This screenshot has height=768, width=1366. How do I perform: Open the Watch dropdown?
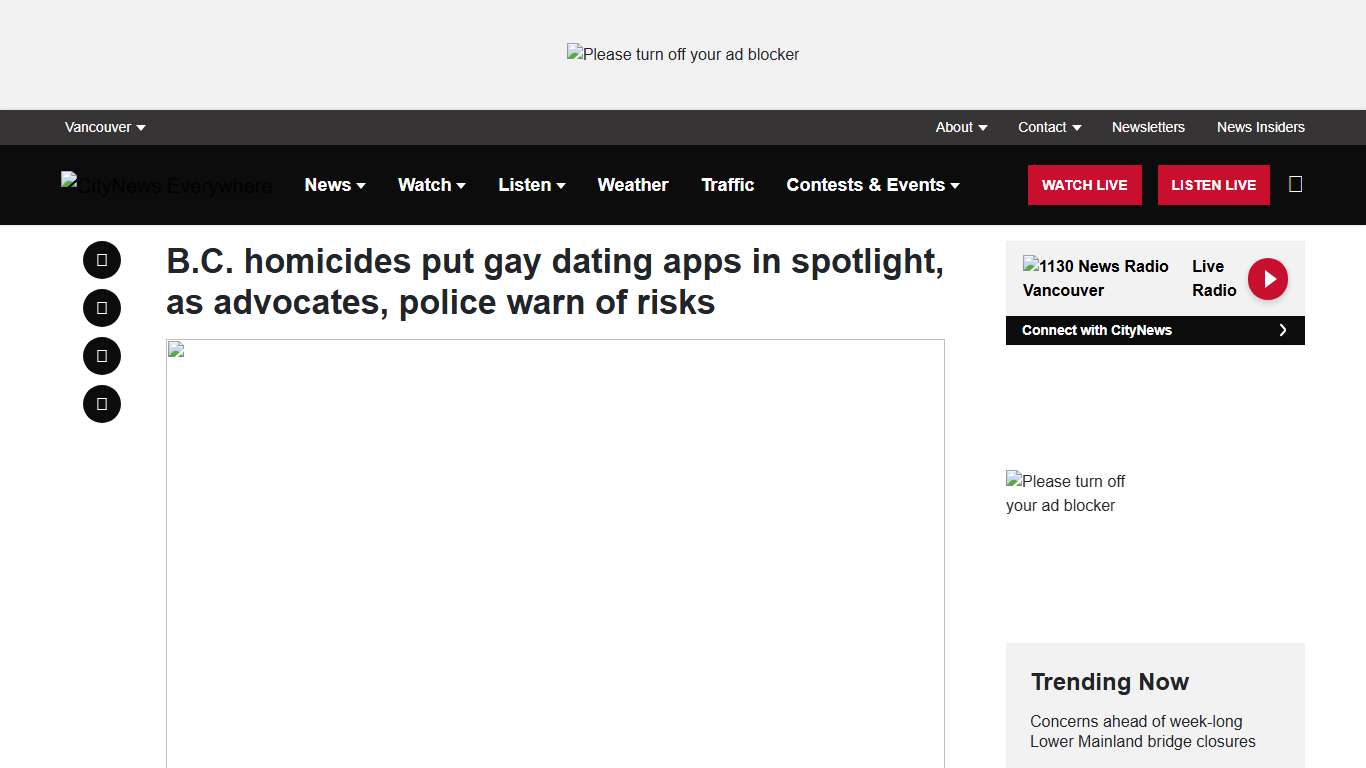coord(431,185)
